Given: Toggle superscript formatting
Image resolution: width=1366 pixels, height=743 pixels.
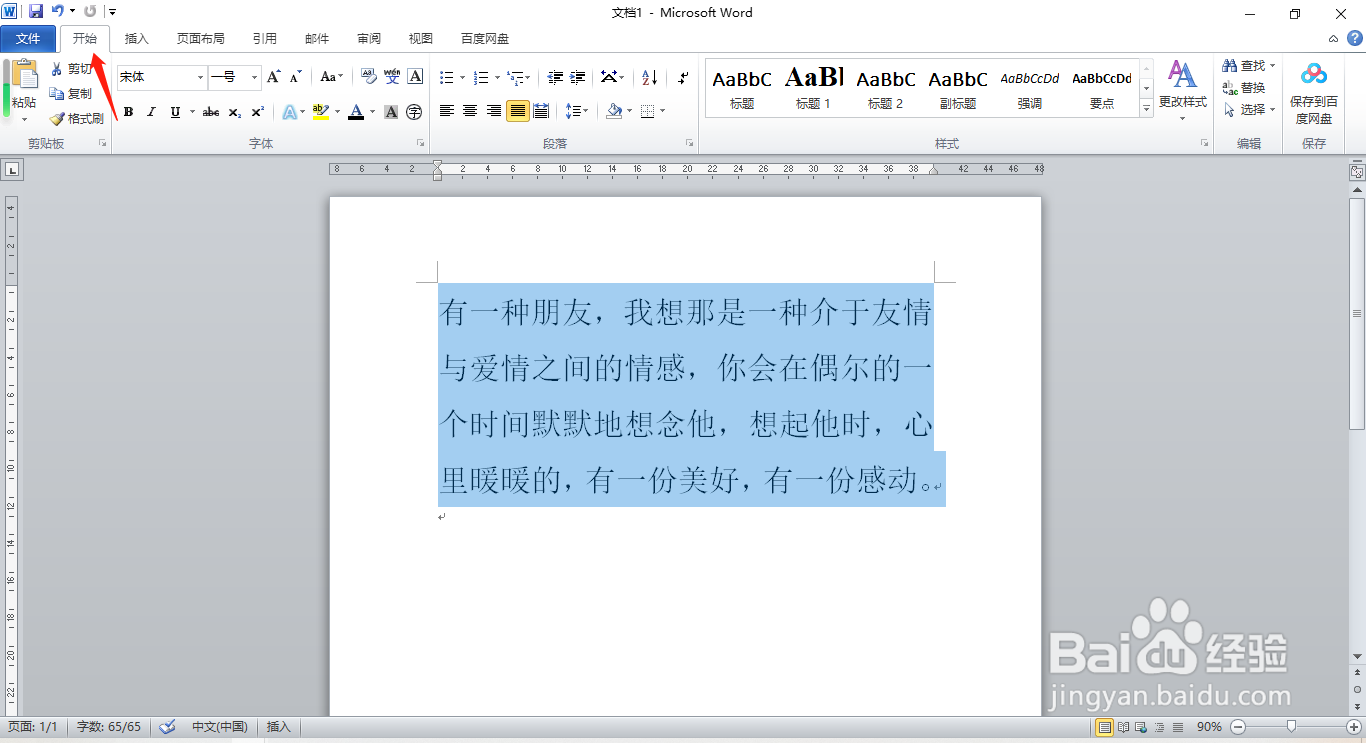Looking at the screenshot, I should 257,112.
